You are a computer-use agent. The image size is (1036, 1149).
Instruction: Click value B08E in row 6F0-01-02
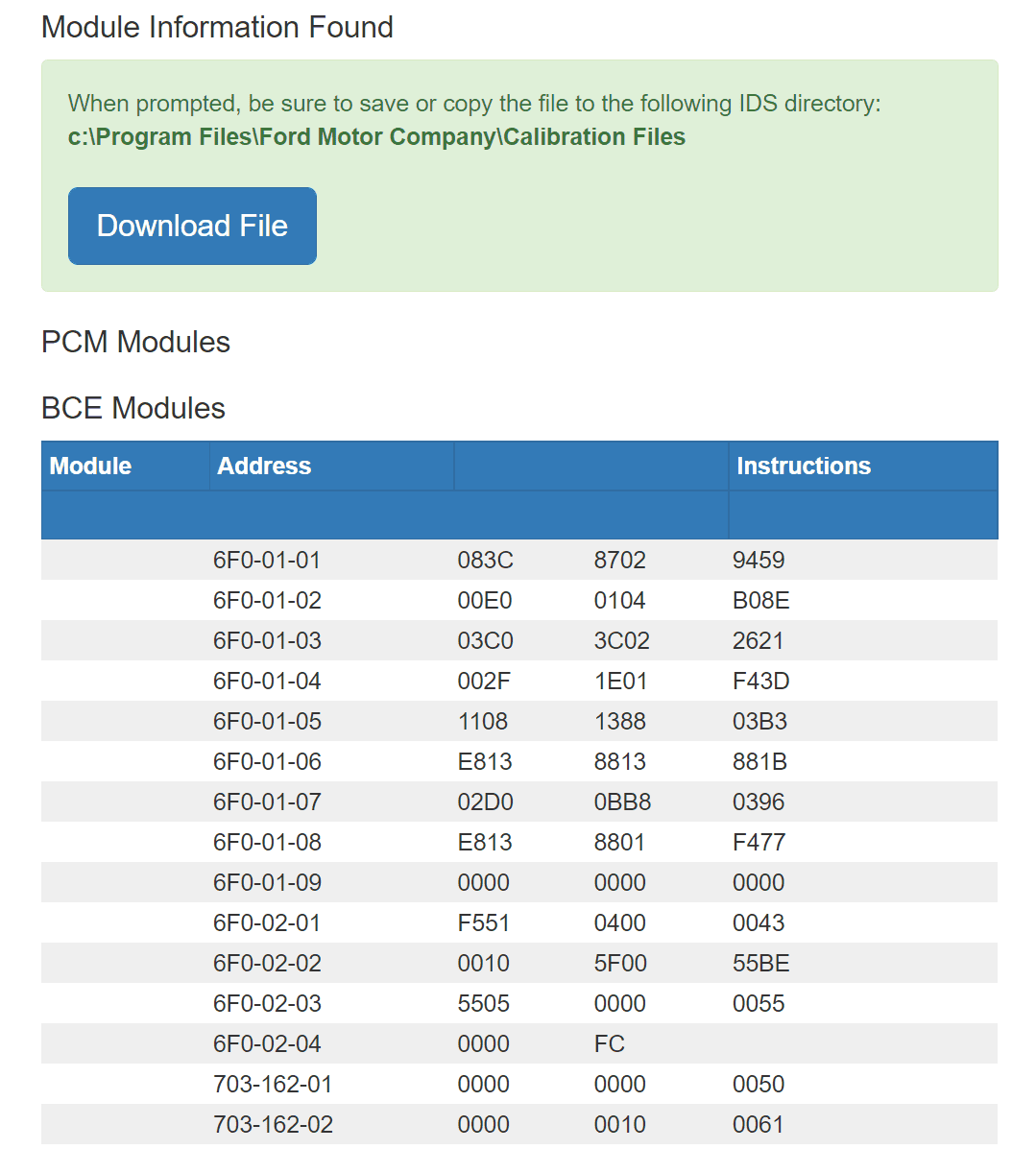coord(761,600)
